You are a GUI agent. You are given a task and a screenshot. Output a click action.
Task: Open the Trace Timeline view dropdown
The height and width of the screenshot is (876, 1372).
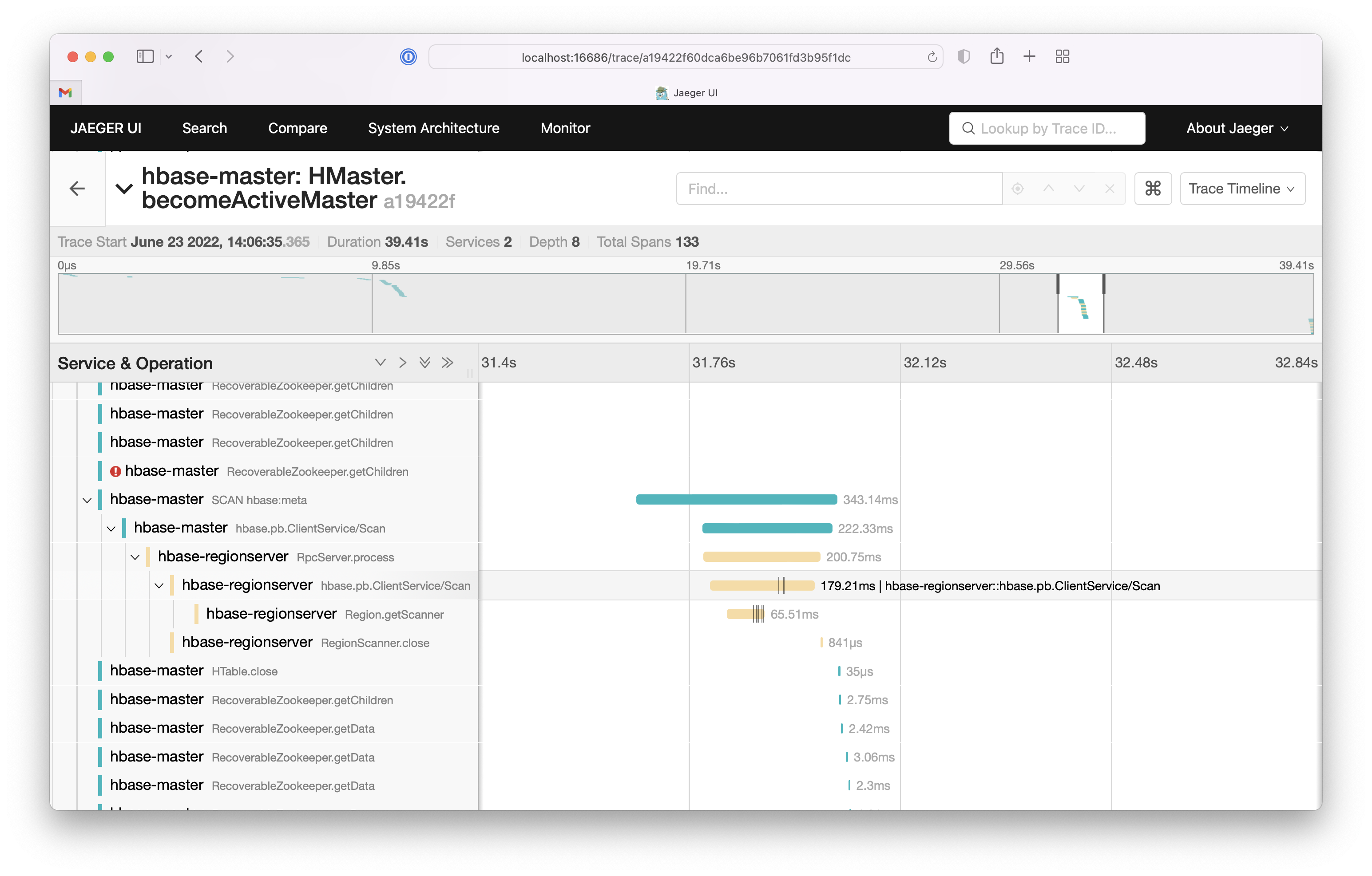tap(1242, 189)
